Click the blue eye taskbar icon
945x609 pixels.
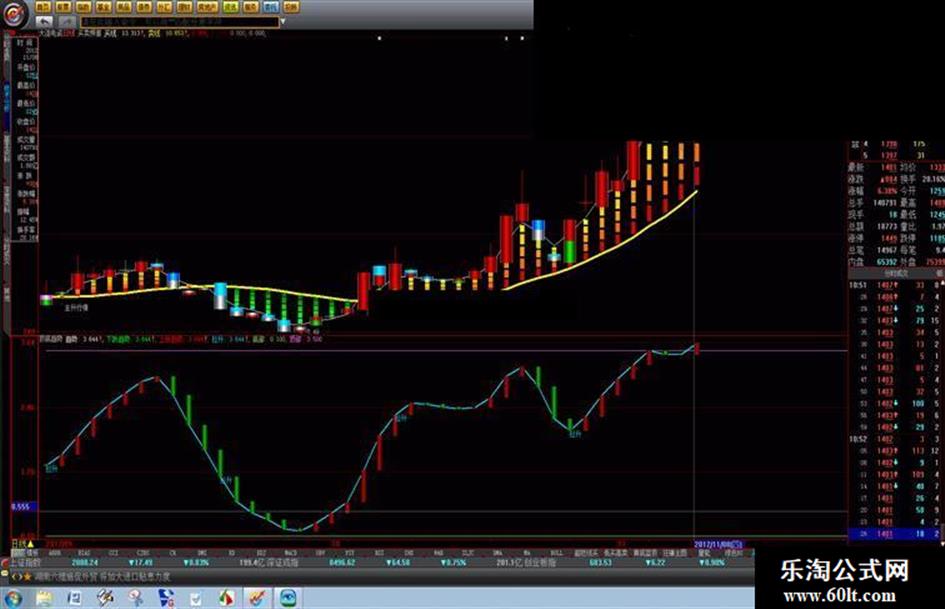tap(289, 598)
